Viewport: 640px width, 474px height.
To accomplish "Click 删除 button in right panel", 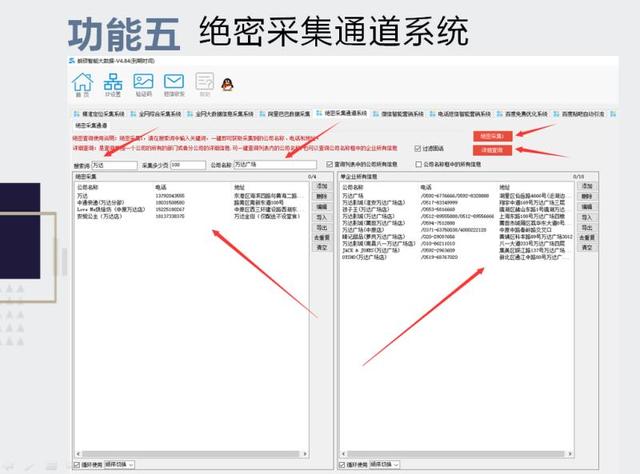I will [587, 196].
